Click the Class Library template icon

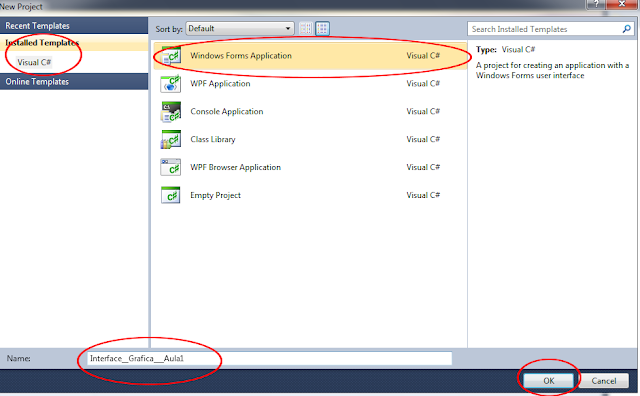(171, 140)
